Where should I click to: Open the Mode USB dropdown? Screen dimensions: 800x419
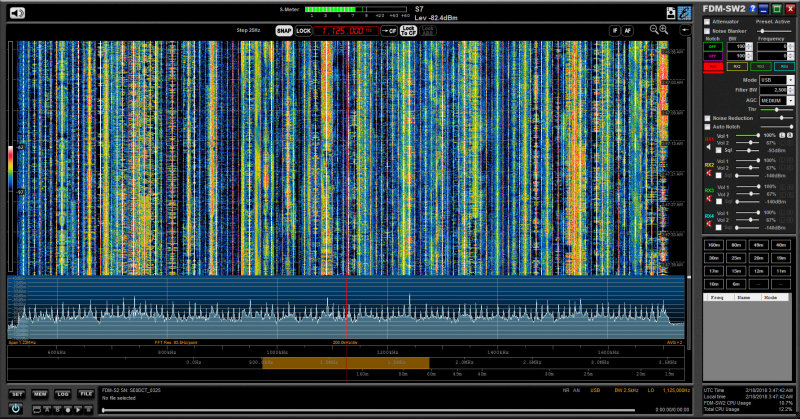[x=777, y=80]
